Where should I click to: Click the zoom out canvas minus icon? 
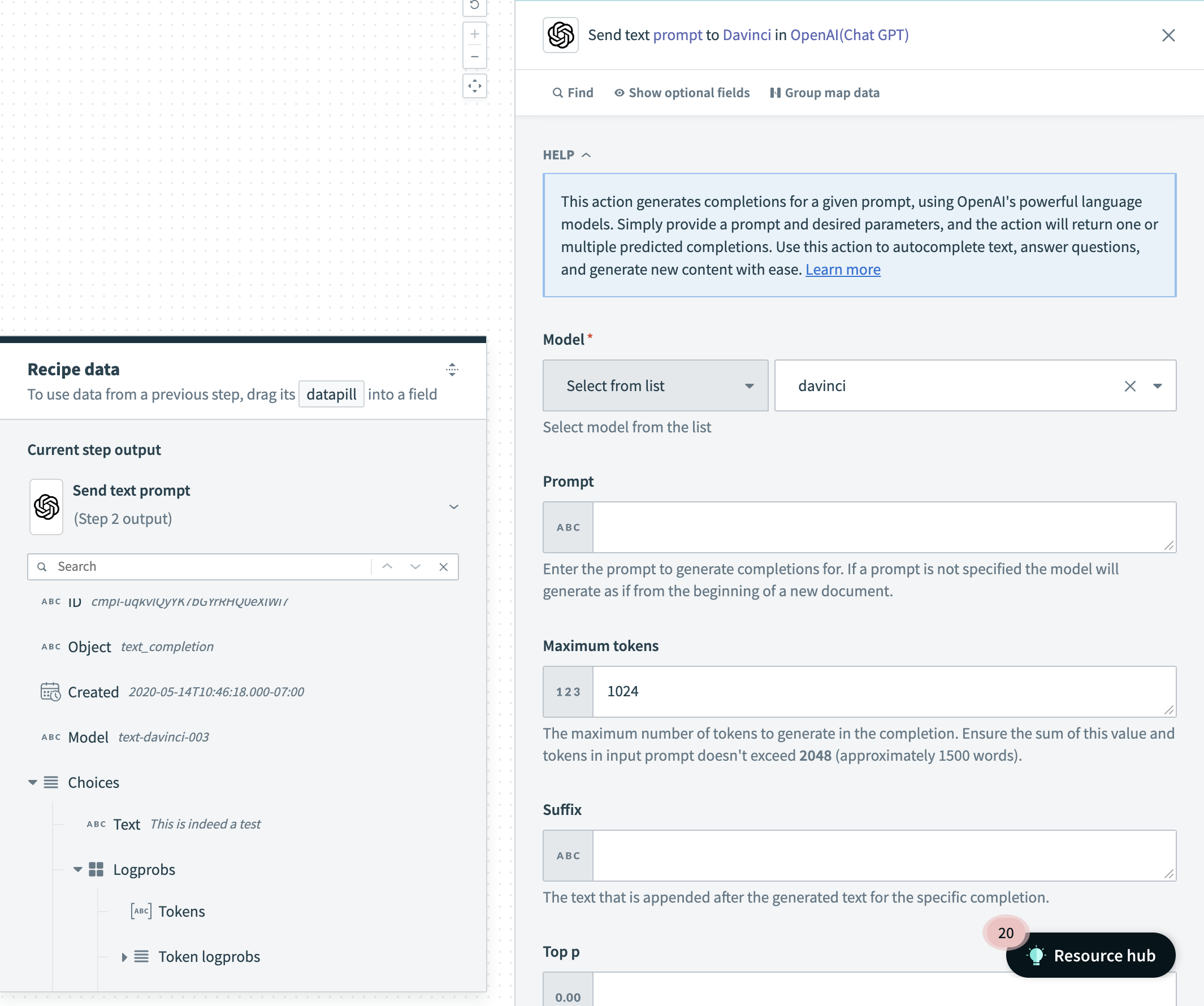click(474, 57)
